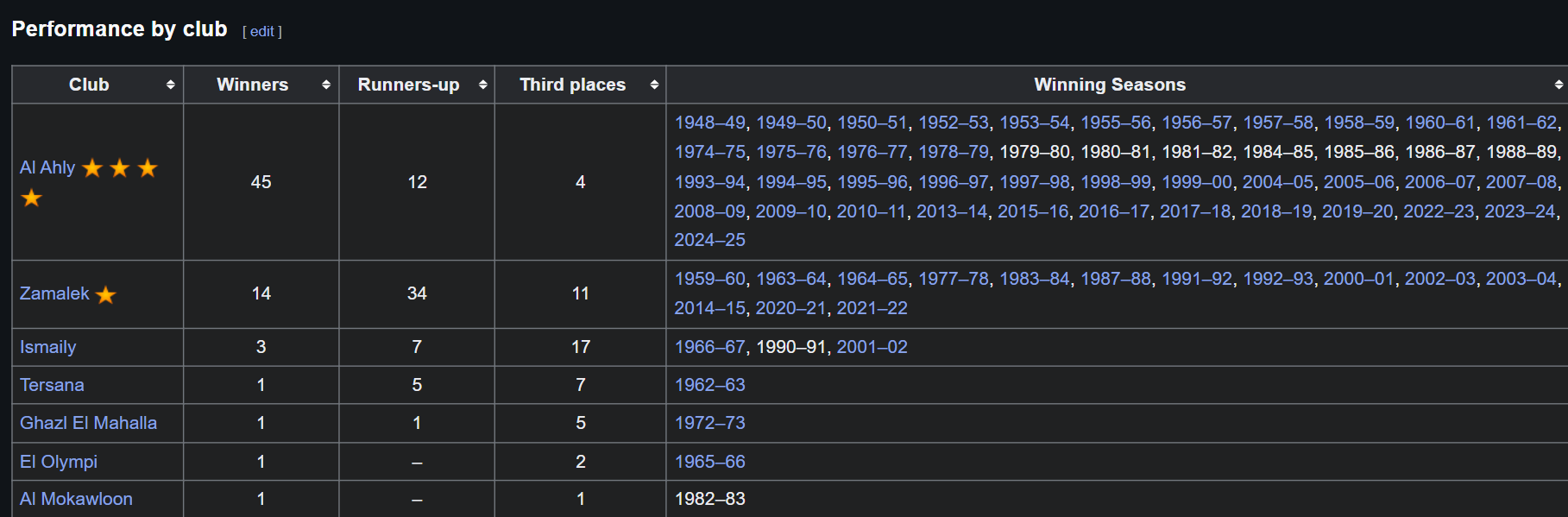Select the Third places column header

pos(572,85)
